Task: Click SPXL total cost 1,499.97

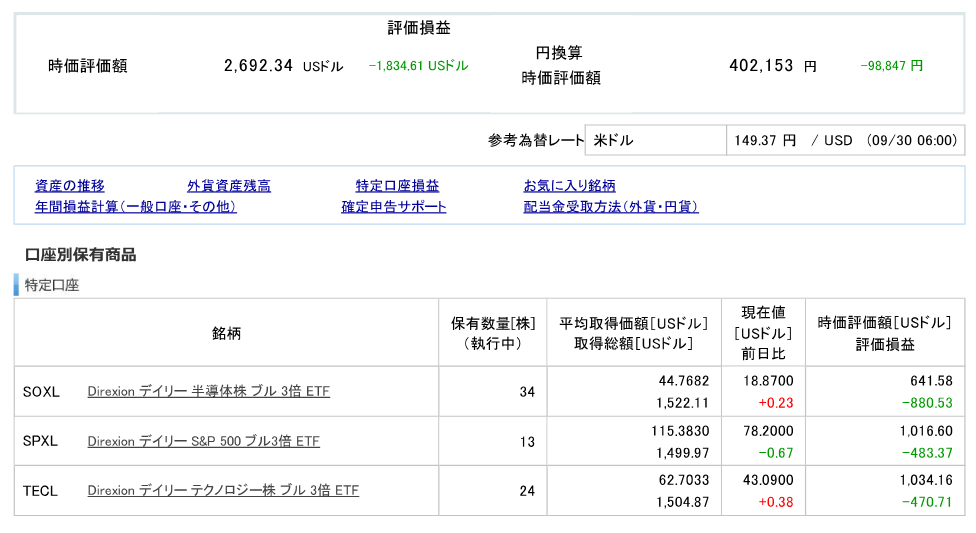Action: 682,453
